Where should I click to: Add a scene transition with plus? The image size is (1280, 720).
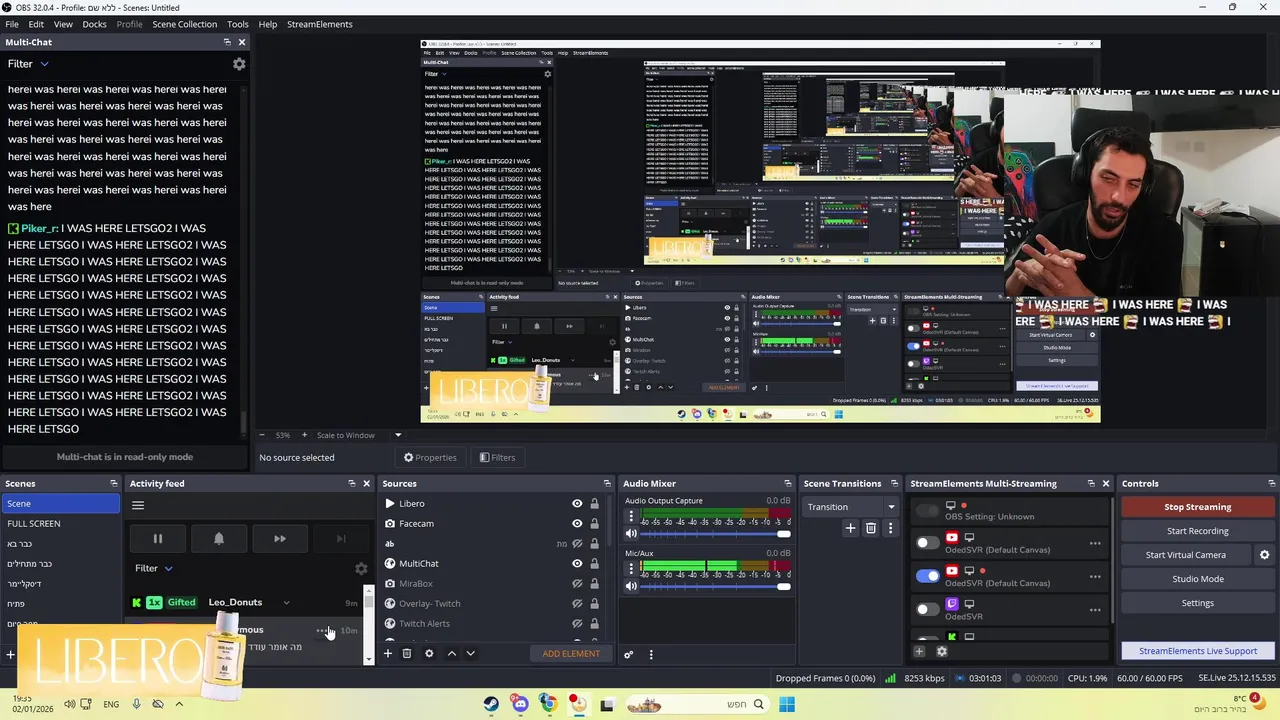coord(850,528)
